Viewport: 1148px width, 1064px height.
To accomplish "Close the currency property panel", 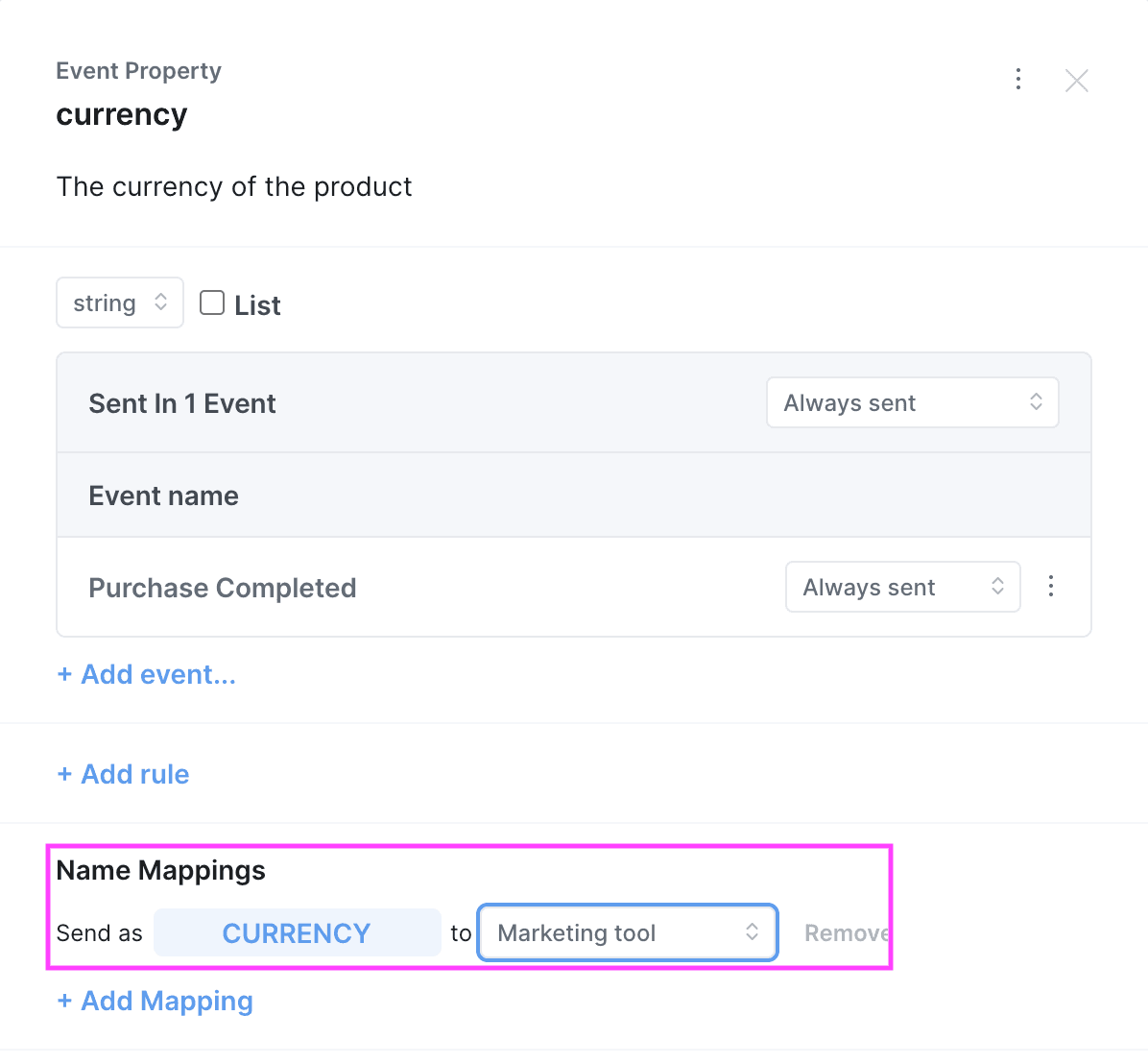I will [1076, 81].
